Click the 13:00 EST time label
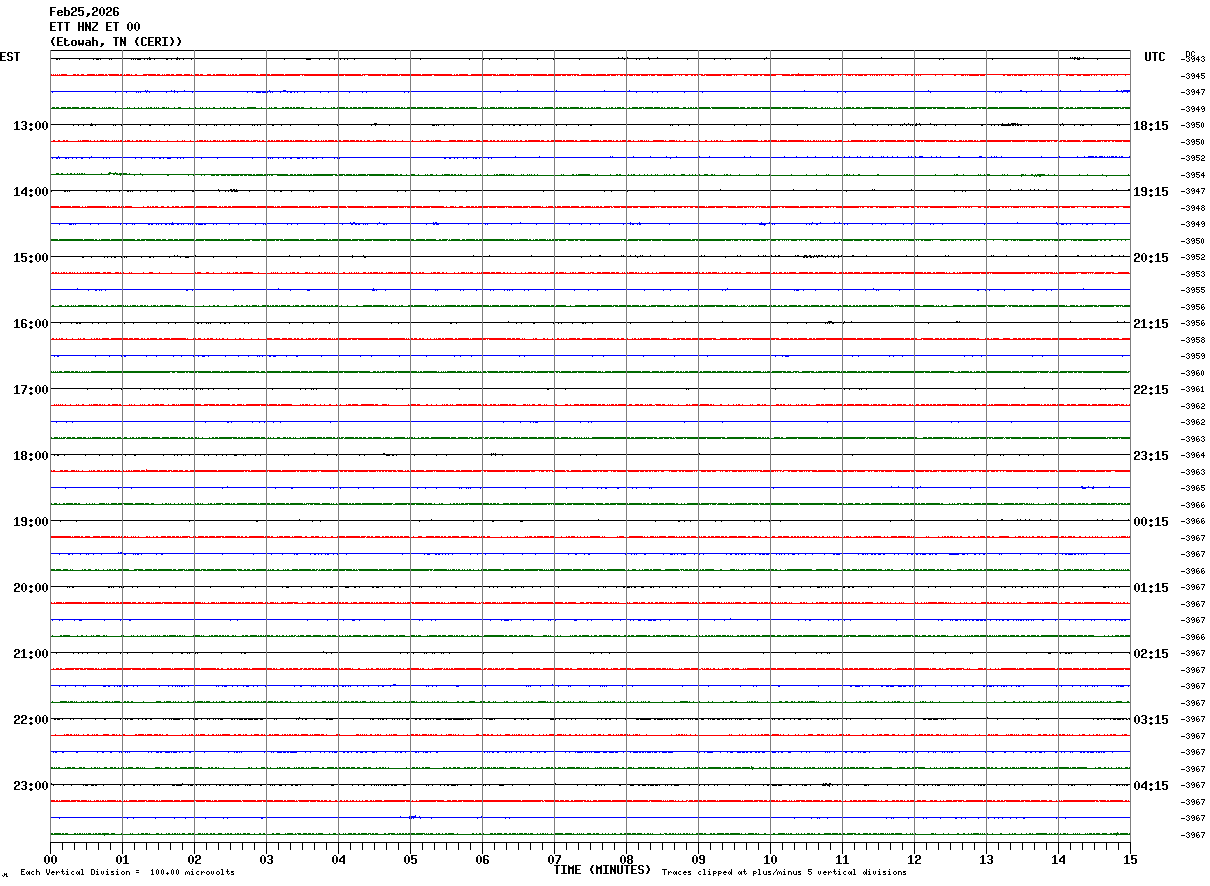The width and height of the screenshot is (1210, 886). (31, 126)
